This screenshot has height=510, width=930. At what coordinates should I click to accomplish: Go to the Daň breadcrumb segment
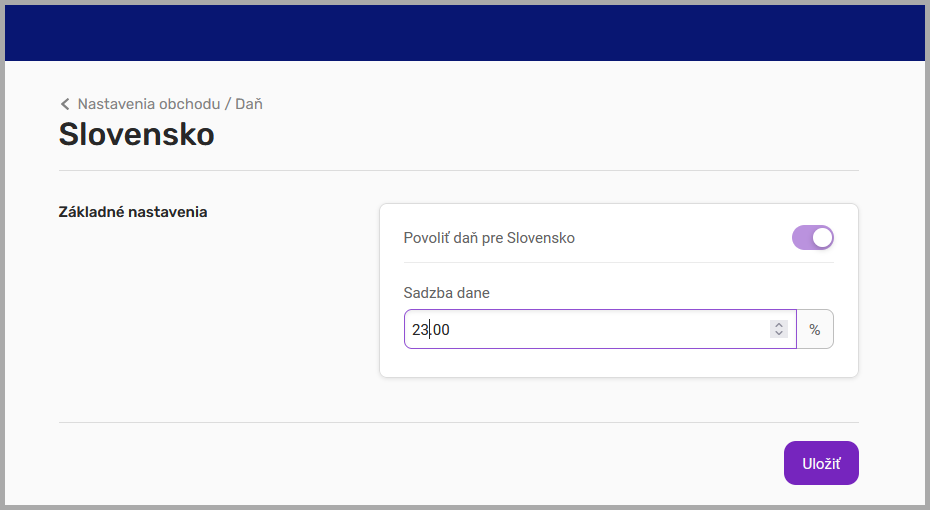tap(249, 104)
